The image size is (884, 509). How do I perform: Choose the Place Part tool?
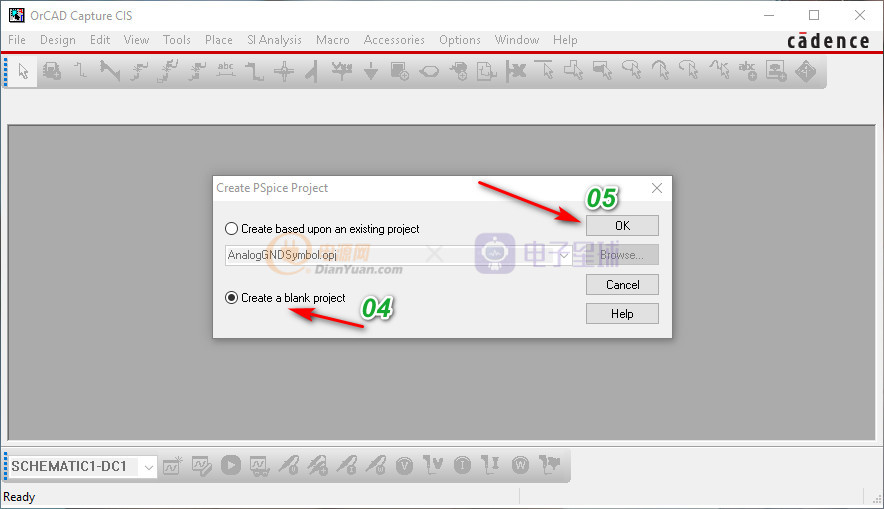pyautogui.click(x=52, y=72)
